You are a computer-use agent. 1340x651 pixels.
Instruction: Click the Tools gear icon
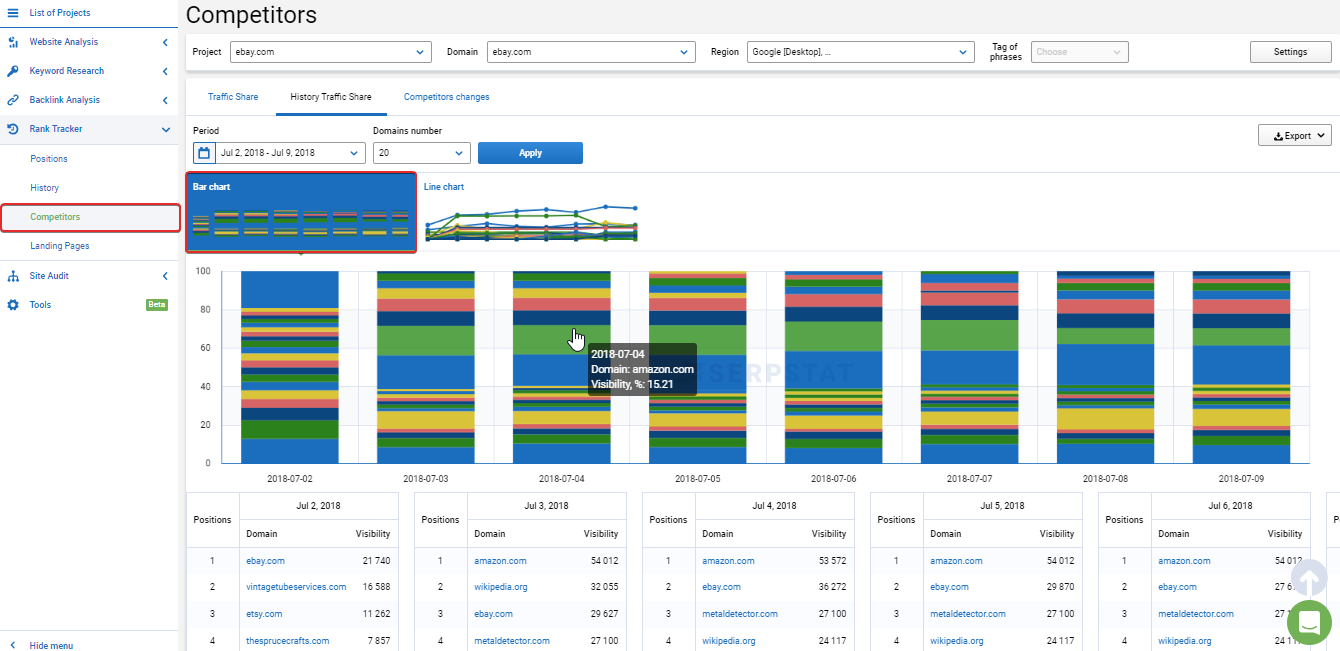(x=13, y=305)
